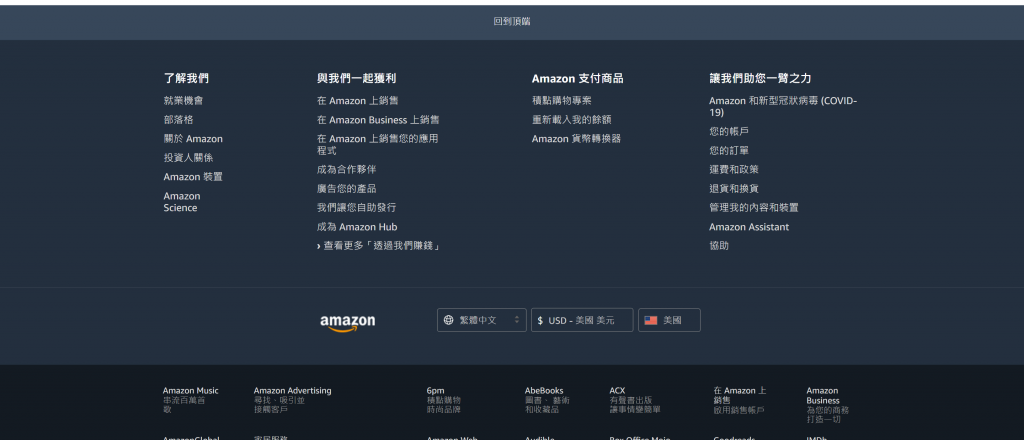Click the Amazon 支付商品 column heading

[577, 78]
